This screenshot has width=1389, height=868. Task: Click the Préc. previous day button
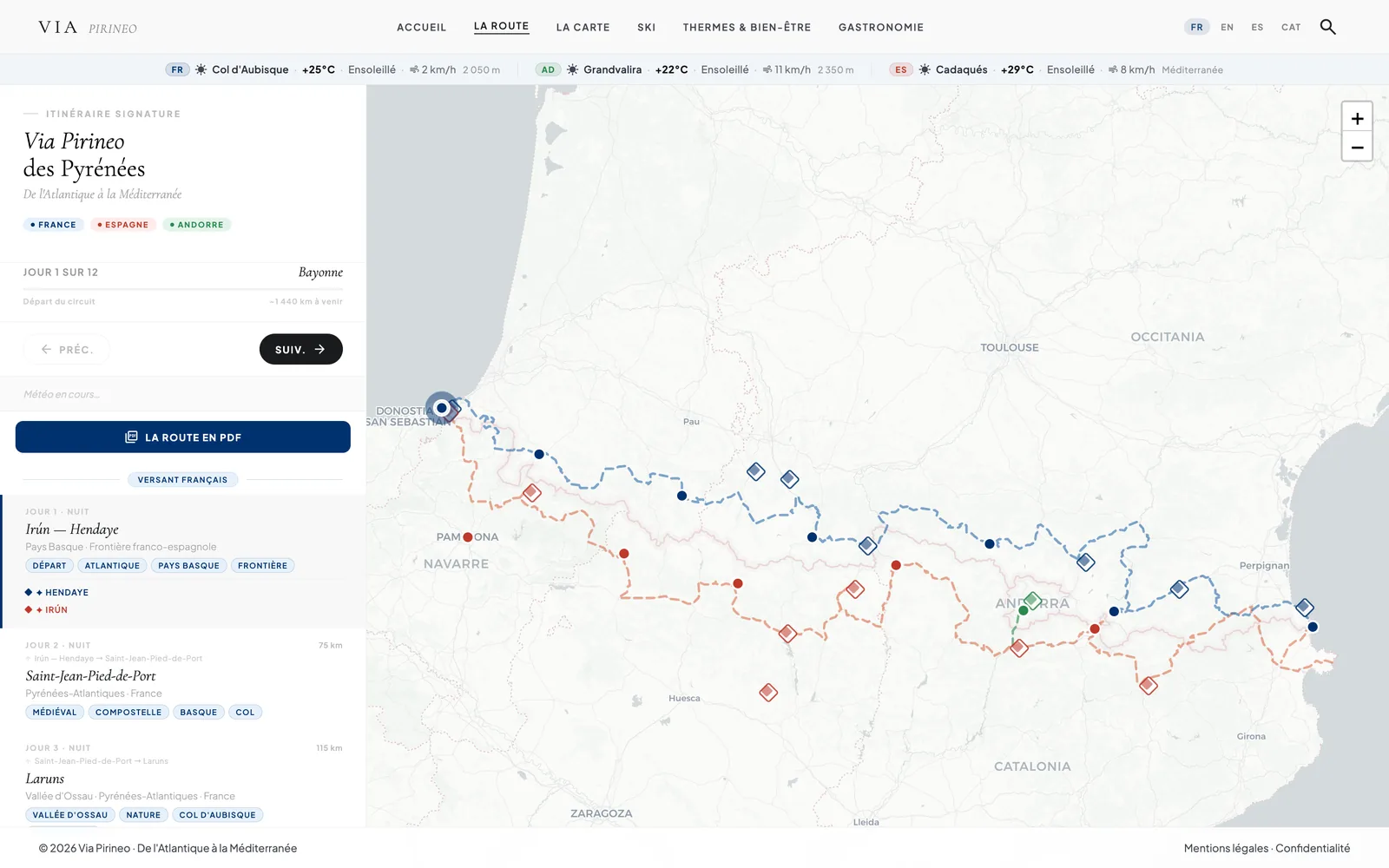coord(67,349)
